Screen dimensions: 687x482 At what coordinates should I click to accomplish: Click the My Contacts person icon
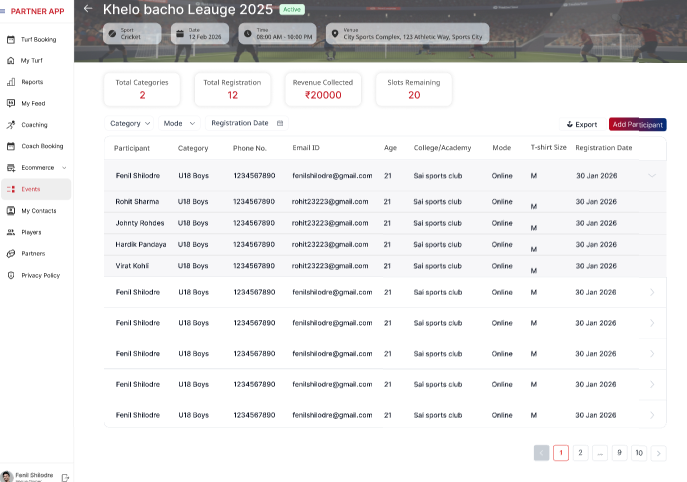coord(11,211)
